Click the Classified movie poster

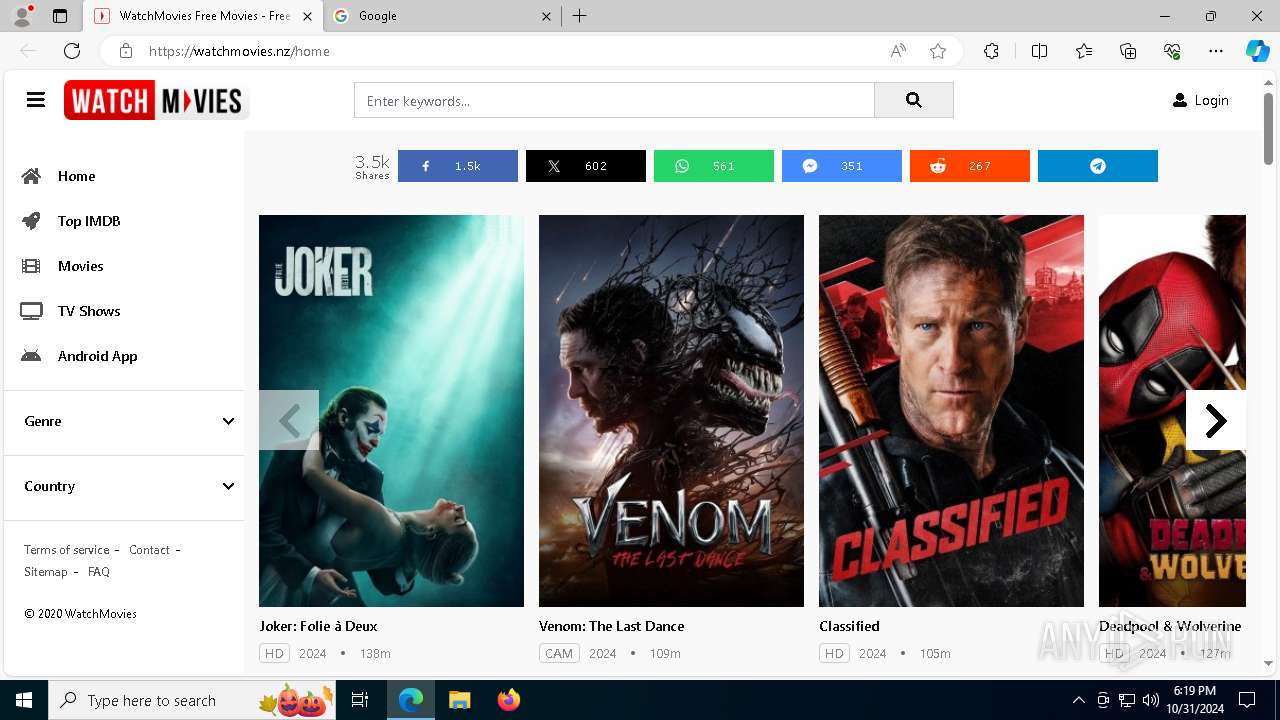coord(951,411)
